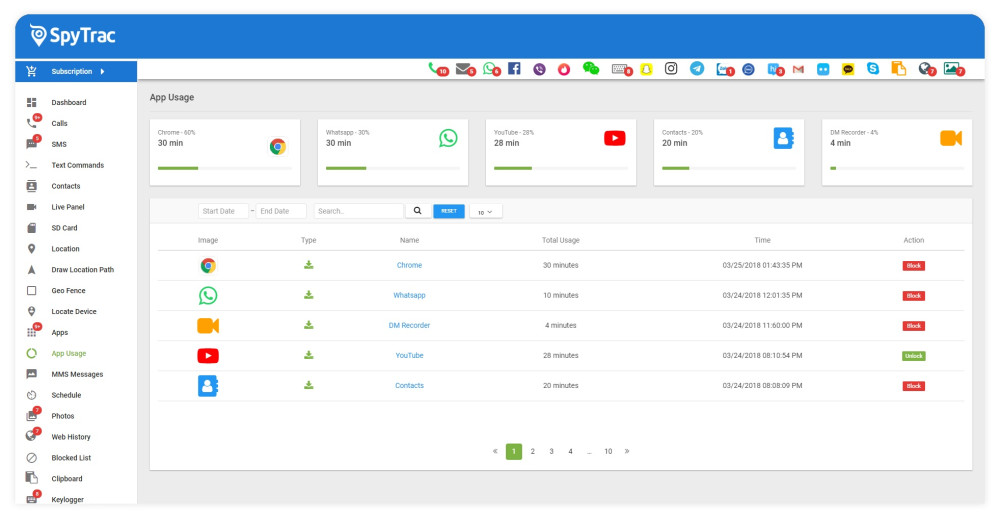Open the rows-per-page dropdown showing 10
1000x518 pixels.
(x=485, y=212)
